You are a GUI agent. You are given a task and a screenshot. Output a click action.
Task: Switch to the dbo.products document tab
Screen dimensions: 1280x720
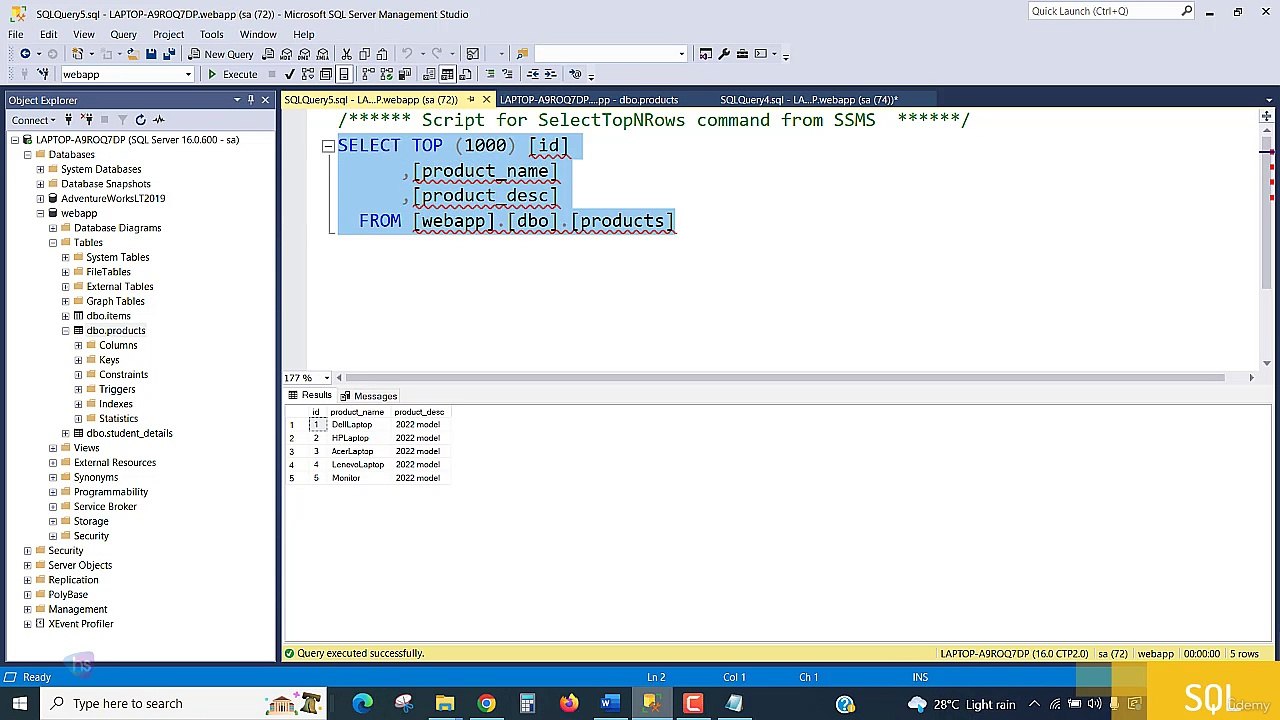[x=589, y=100]
